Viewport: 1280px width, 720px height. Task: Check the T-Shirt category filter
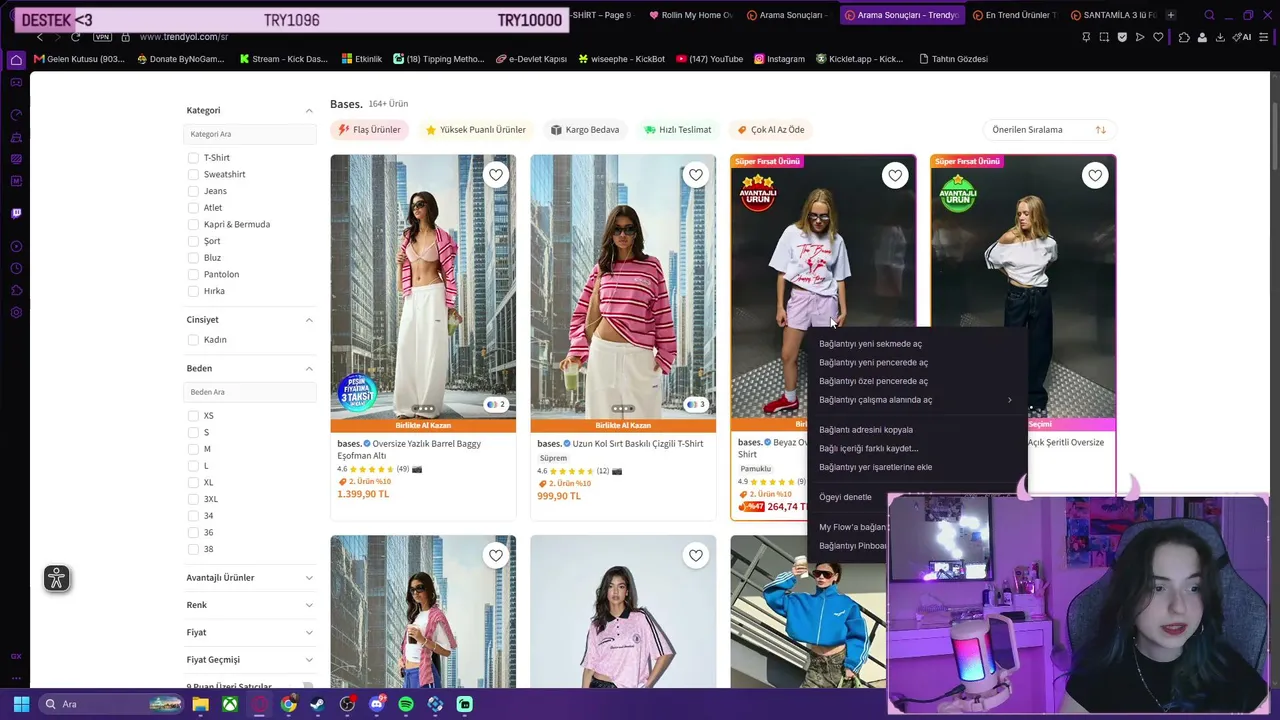coord(193,158)
